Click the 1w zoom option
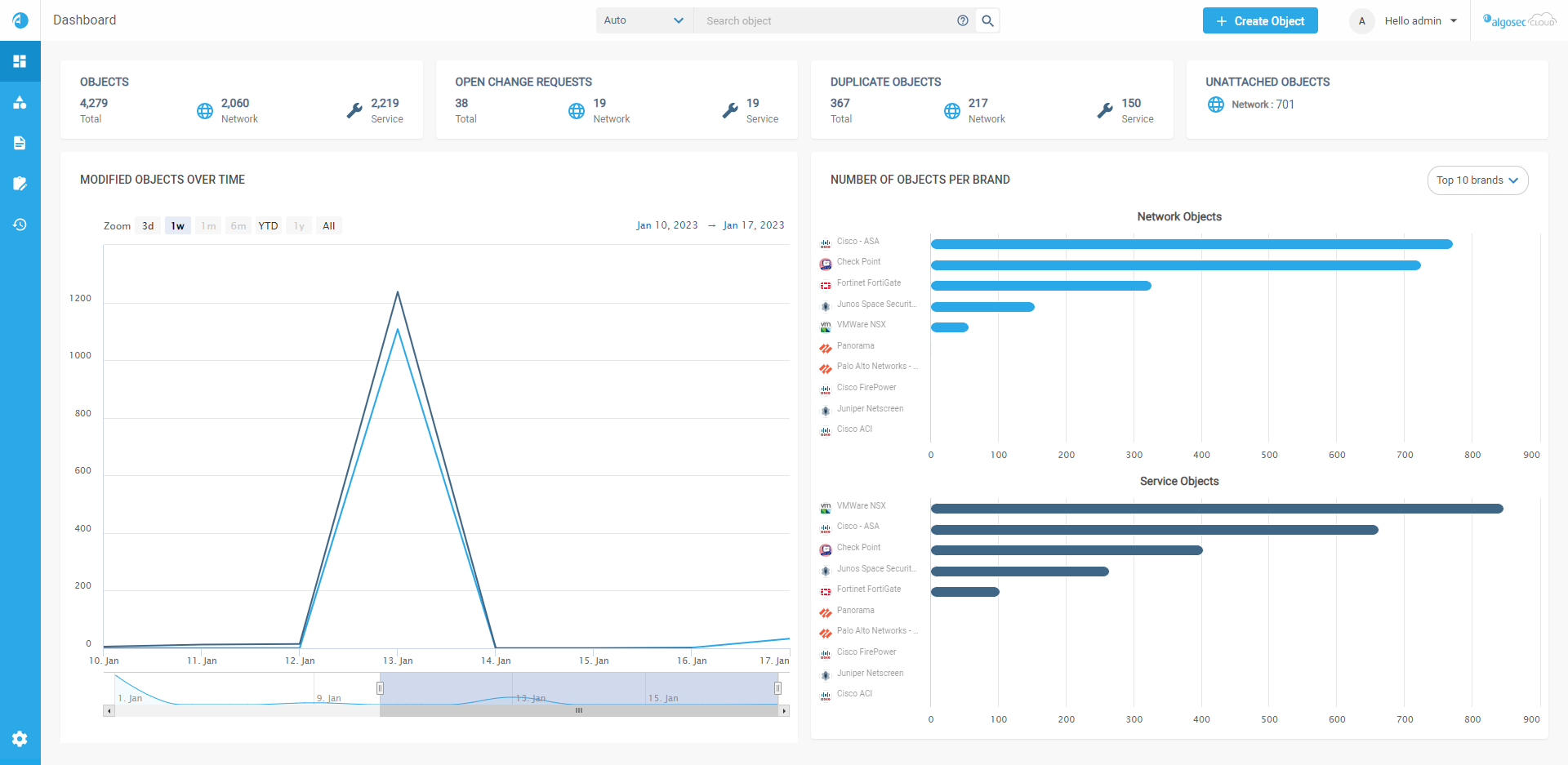The width and height of the screenshot is (1568, 765). 177,226
